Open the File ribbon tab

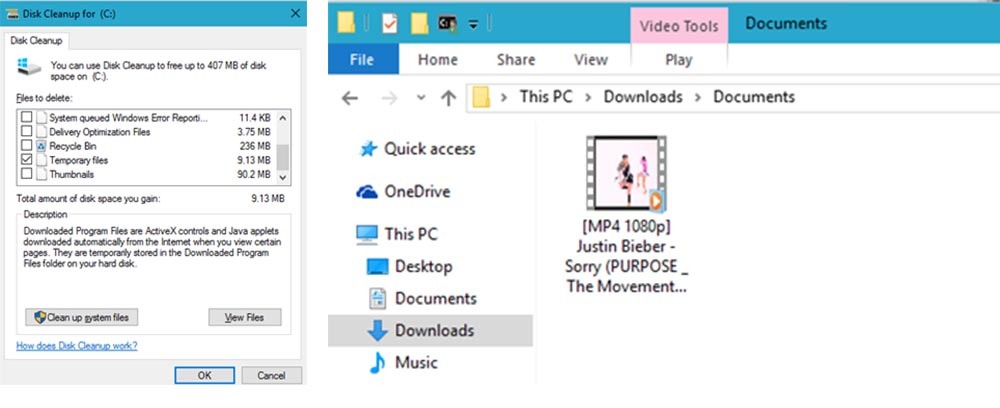pos(362,59)
